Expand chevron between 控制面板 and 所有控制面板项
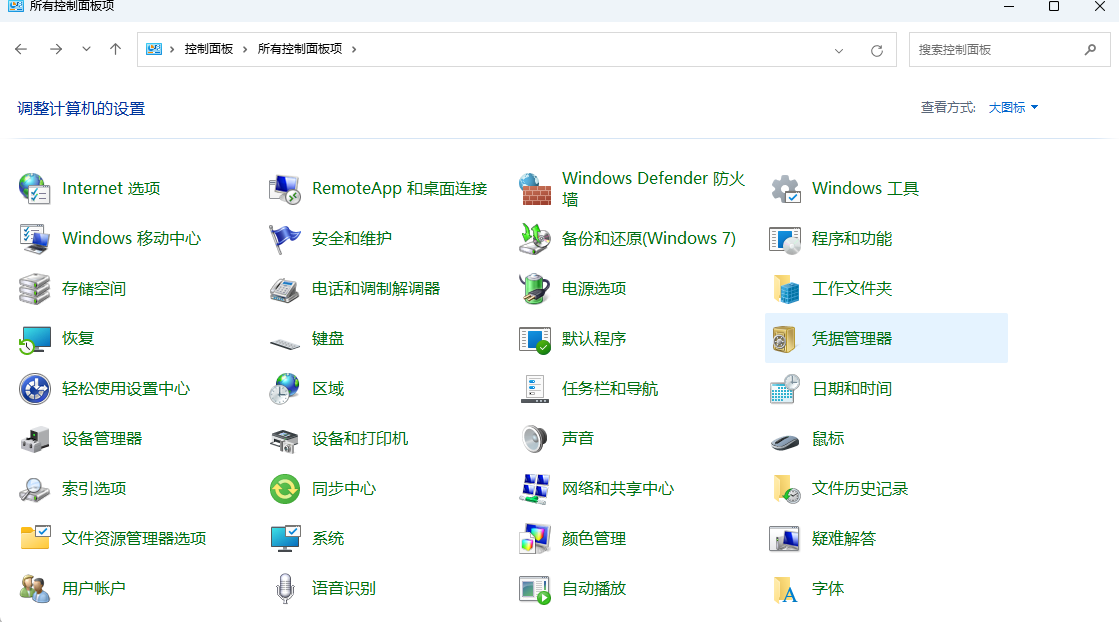The width and height of the screenshot is (1119, 622). pyautogui.click(x=245, y=49)
